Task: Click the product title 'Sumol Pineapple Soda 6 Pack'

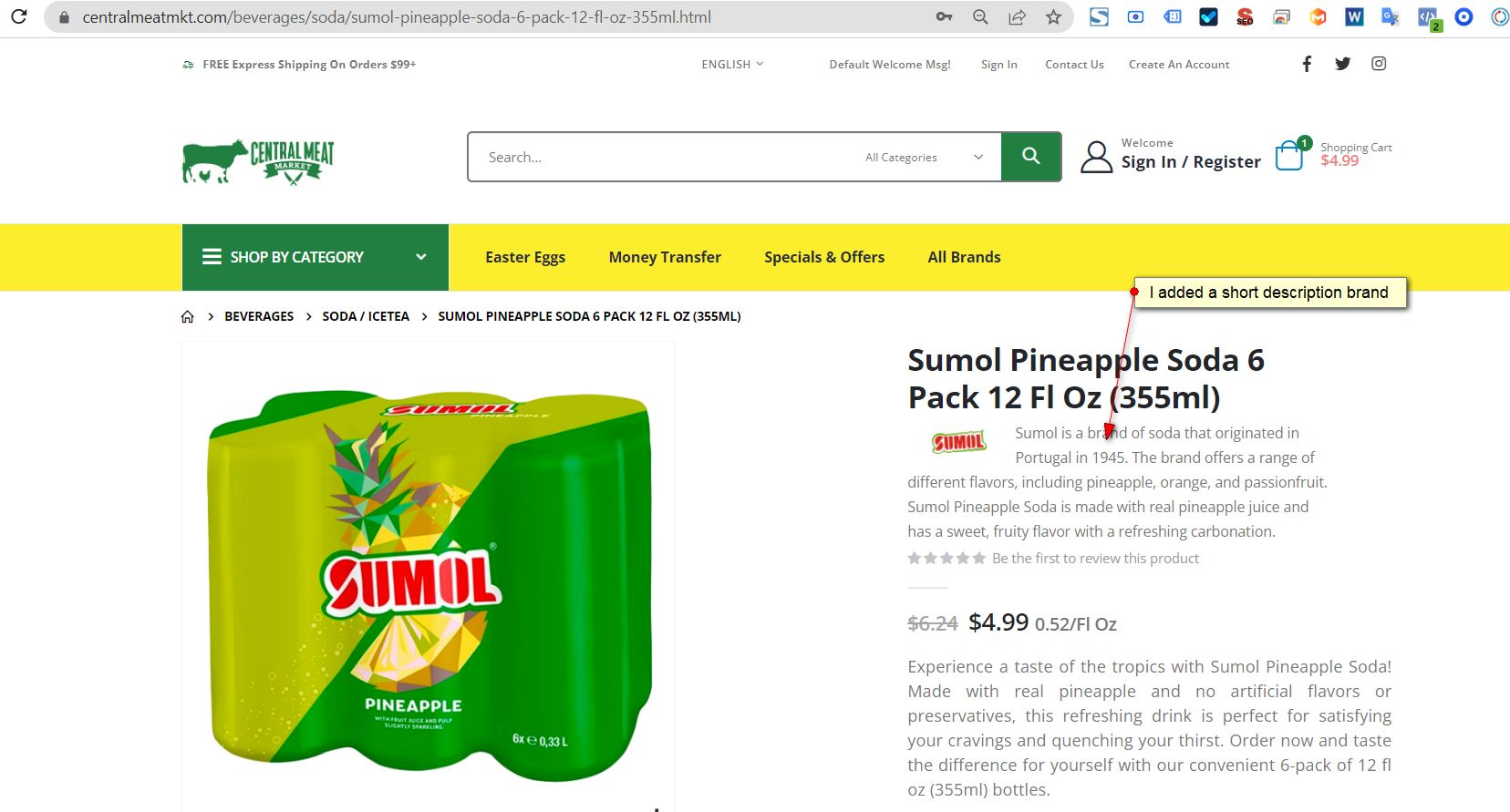Action: click(1086, 378)
